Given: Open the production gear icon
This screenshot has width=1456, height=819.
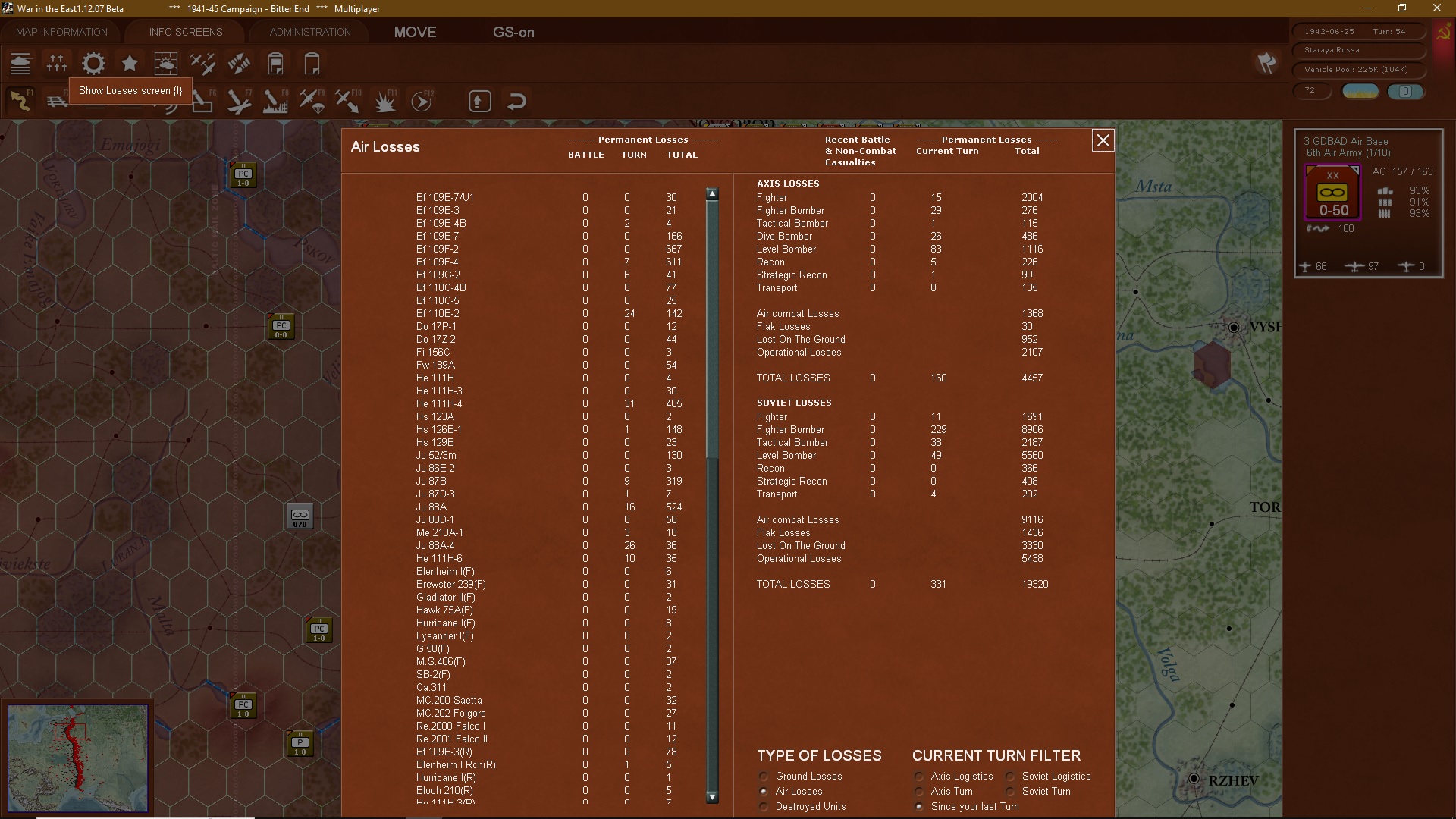Looking at the screenshot, I should coord(93,64).
